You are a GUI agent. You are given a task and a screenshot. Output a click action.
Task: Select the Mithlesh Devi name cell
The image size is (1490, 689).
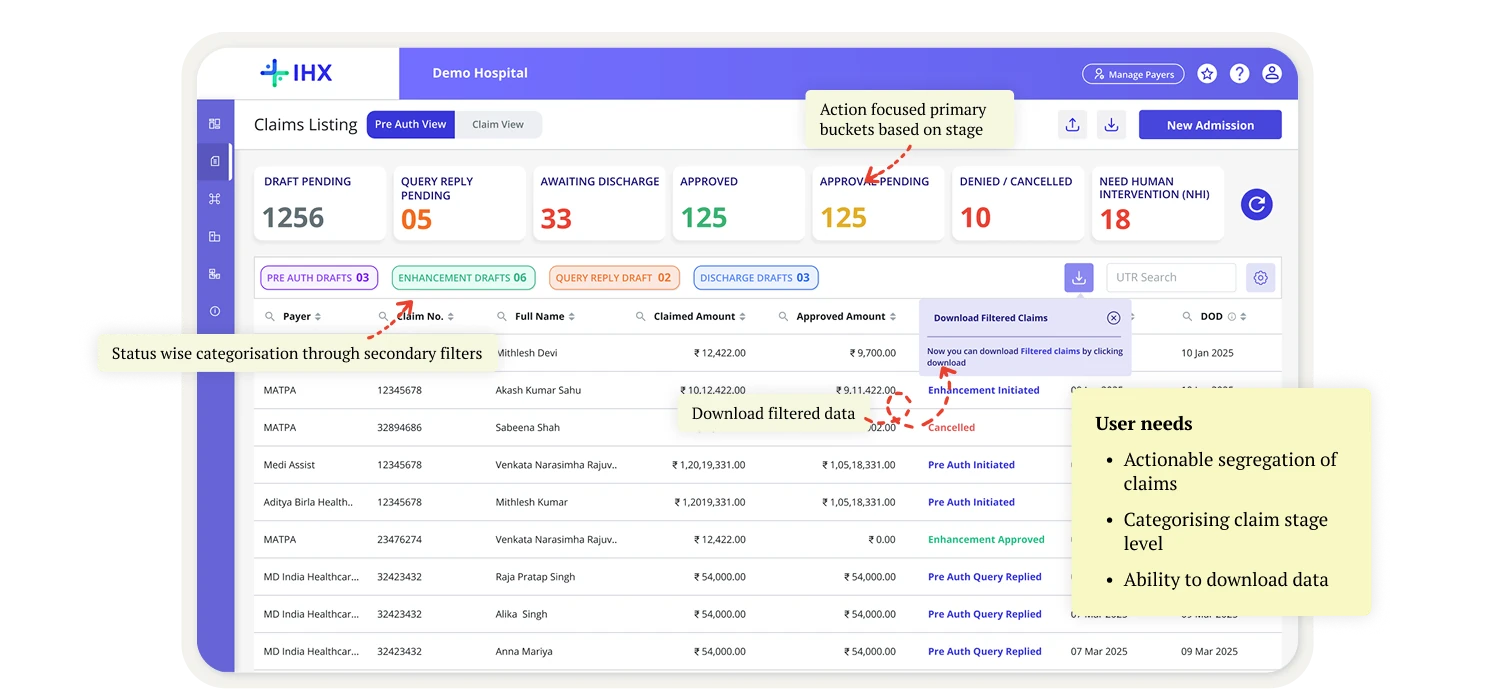(526, 353)
